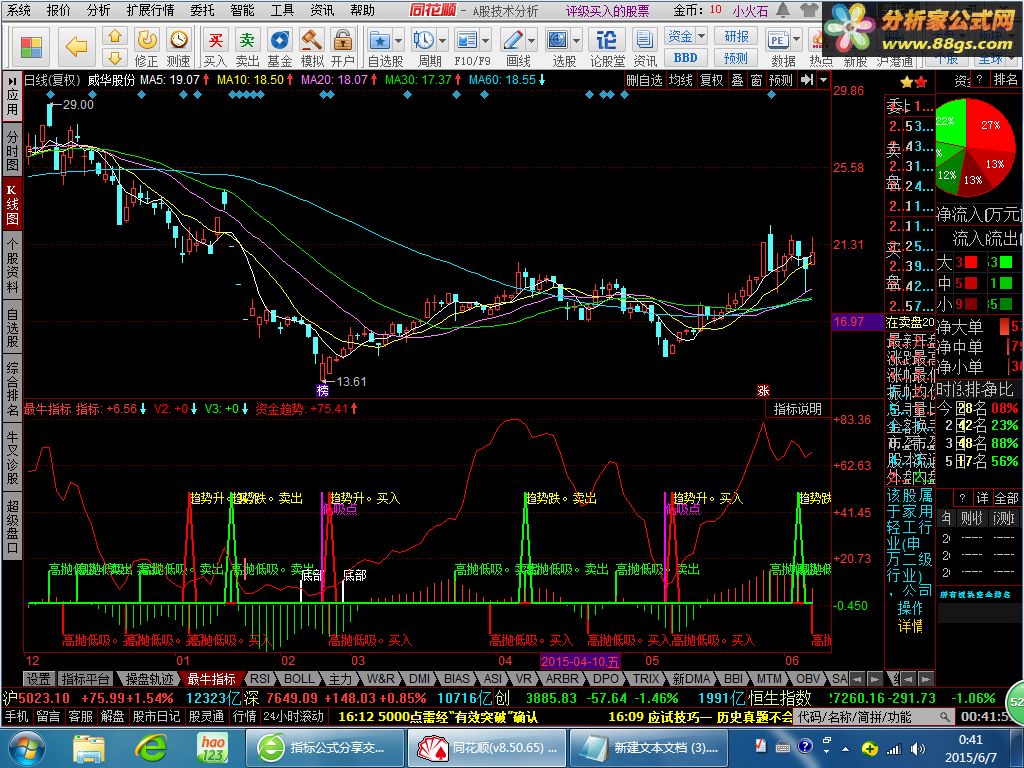Select the 个股资料 sidebar tab
The height and width of the screenshot is (768, 1024).
[x=12, y=265]
